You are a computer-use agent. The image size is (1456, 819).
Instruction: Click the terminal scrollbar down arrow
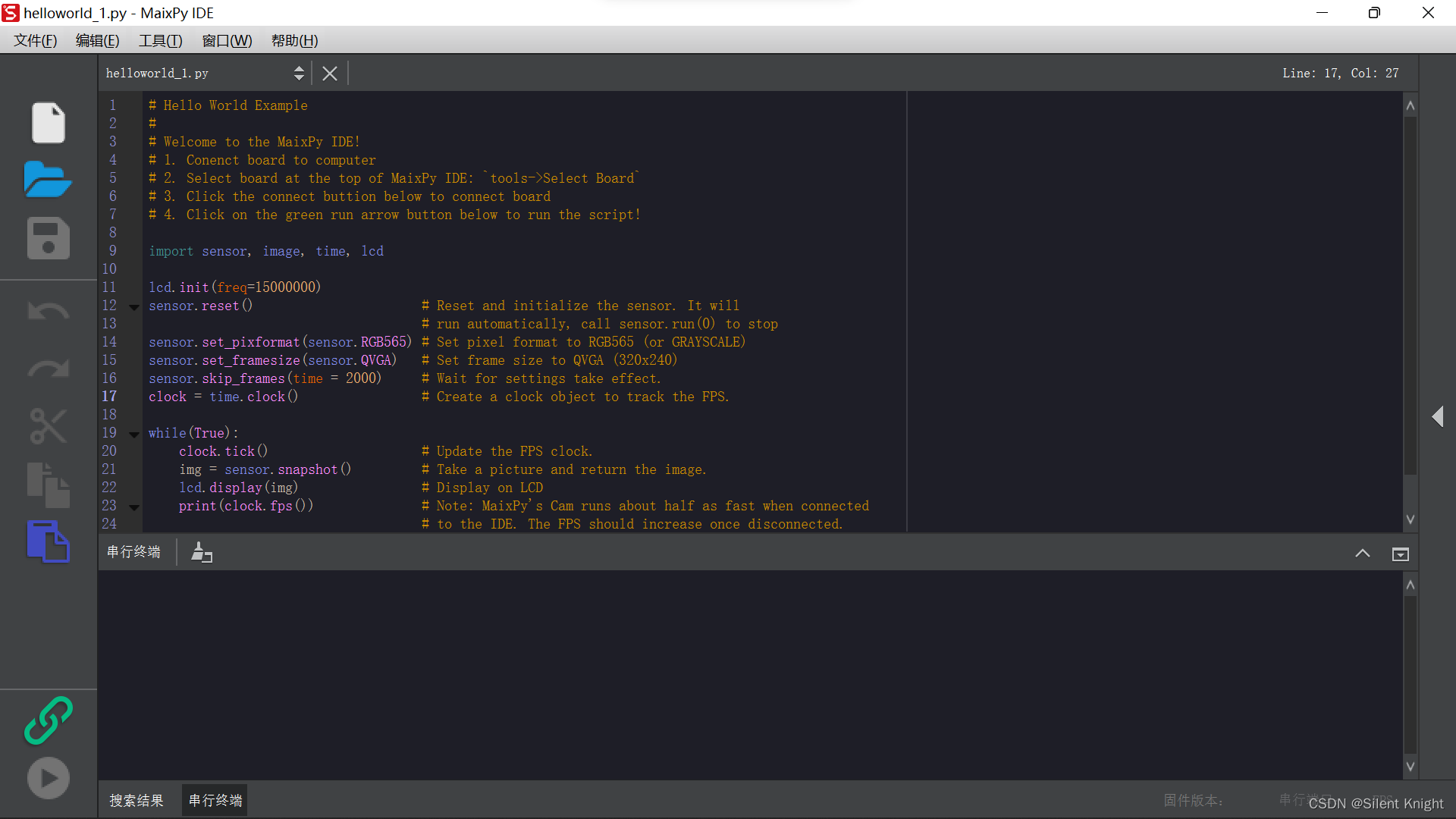point(1410,767)
